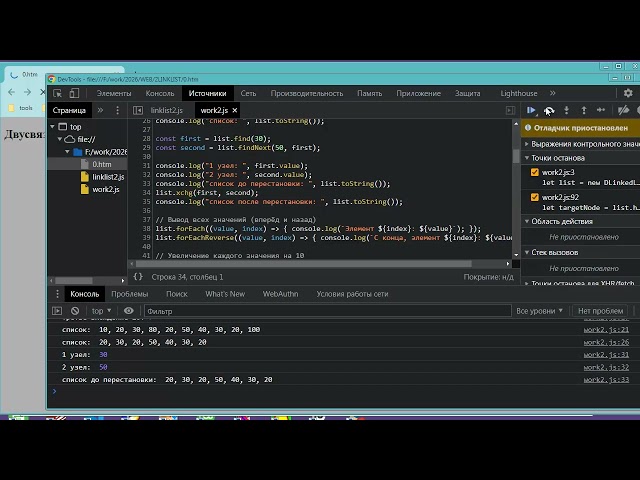Switch to the Elements tab
Viewport: 640px width, 480px height.
(x=114, y=93)
